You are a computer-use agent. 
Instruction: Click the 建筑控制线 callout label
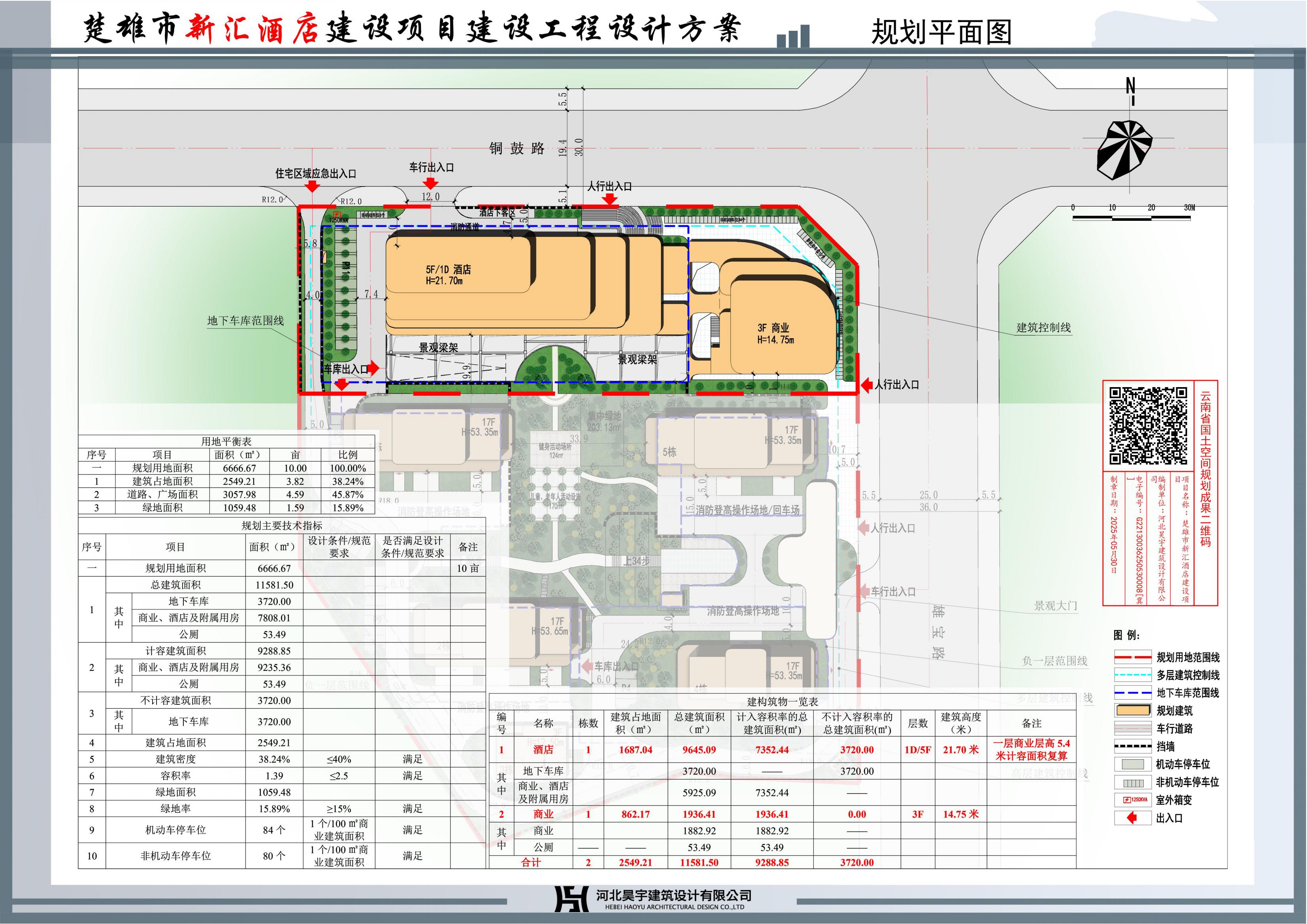(x=1043, y=328)
